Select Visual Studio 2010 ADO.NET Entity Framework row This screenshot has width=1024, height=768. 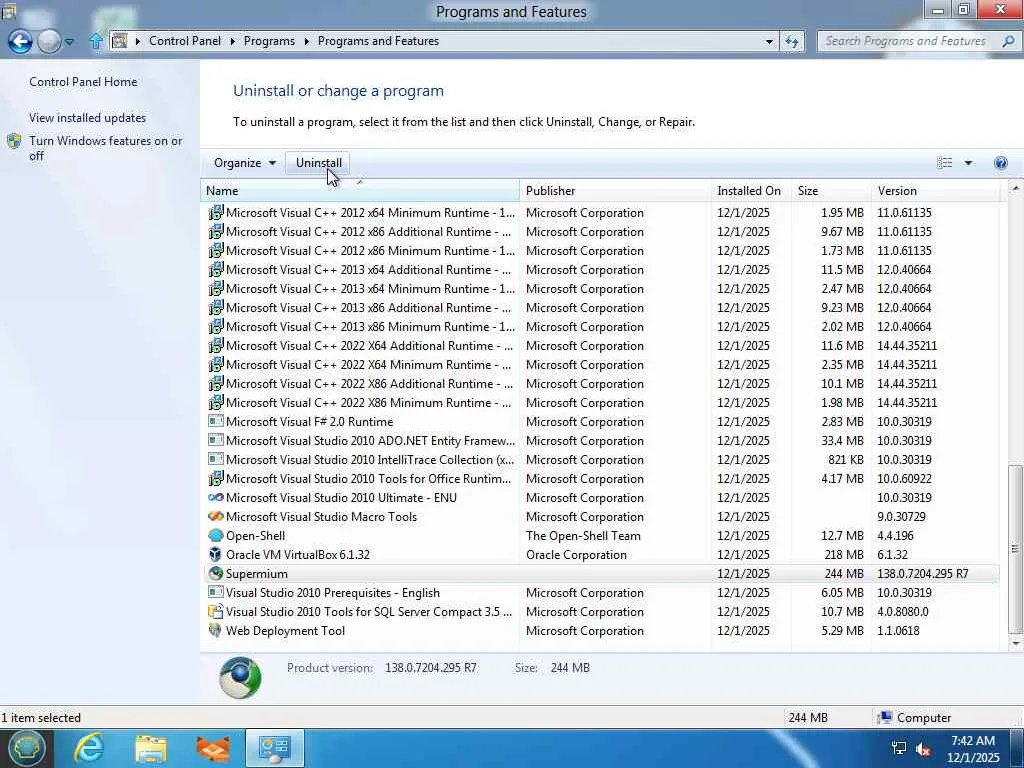click(600, 440)
